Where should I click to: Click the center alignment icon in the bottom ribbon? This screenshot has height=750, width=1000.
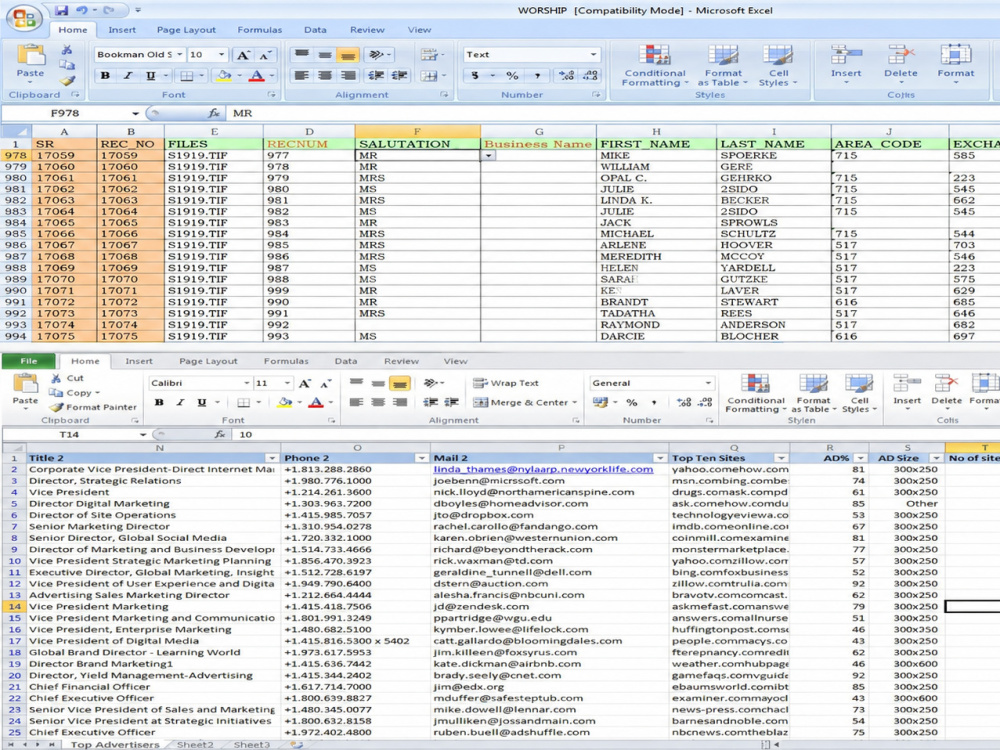coord(378,402)
